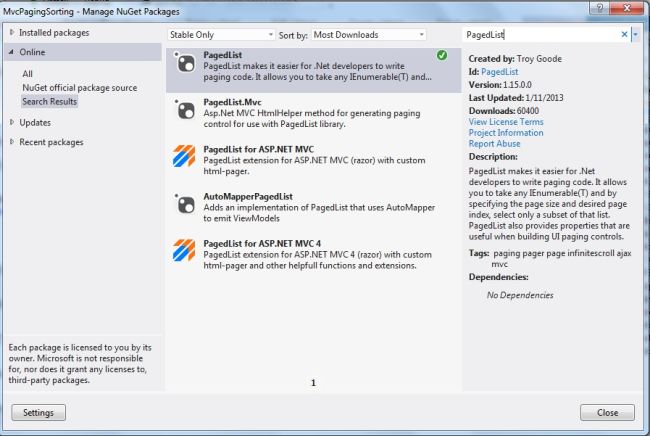Select the AutoMapperPagedList package title

[248, 196]
